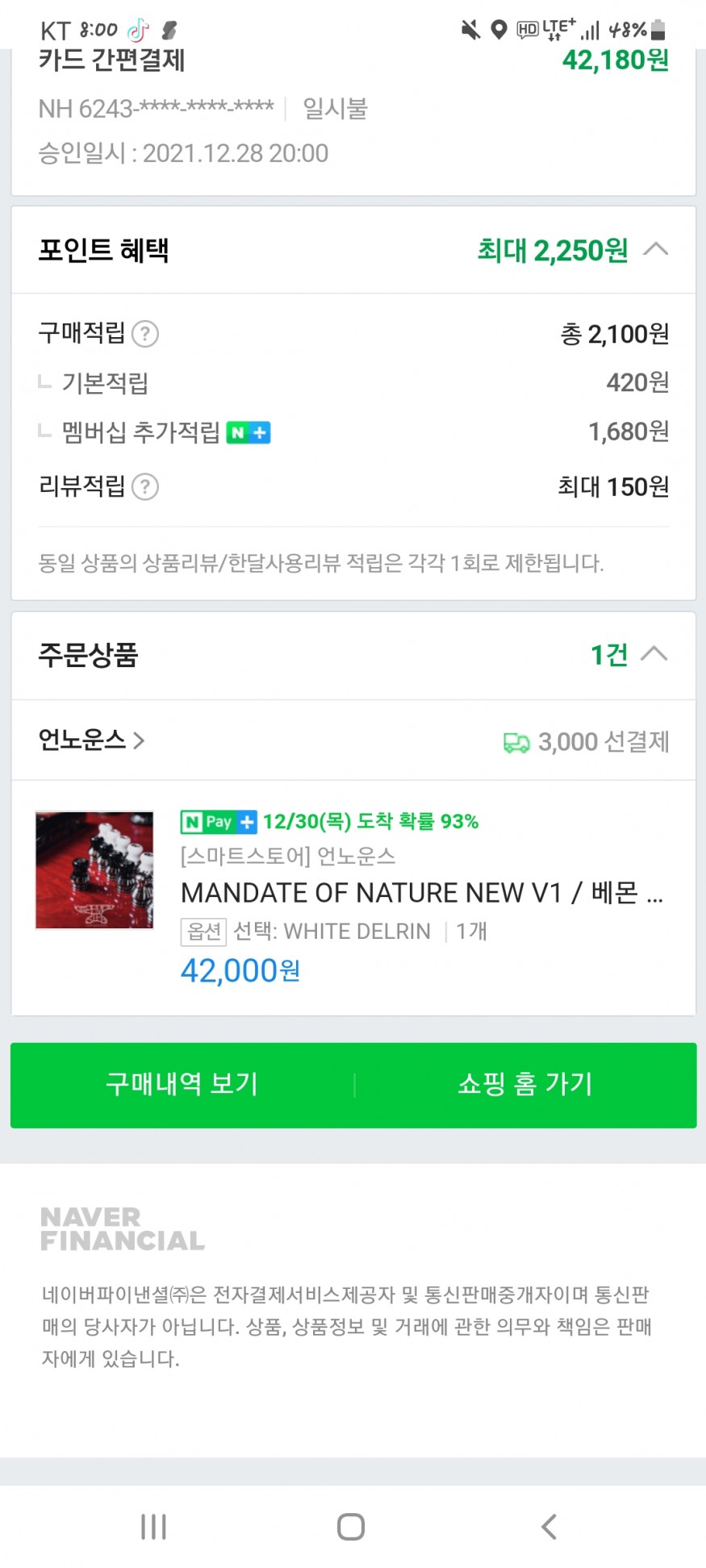Tap the Naver Financial logo
Screen dimensions: 706x1568
123,1228
